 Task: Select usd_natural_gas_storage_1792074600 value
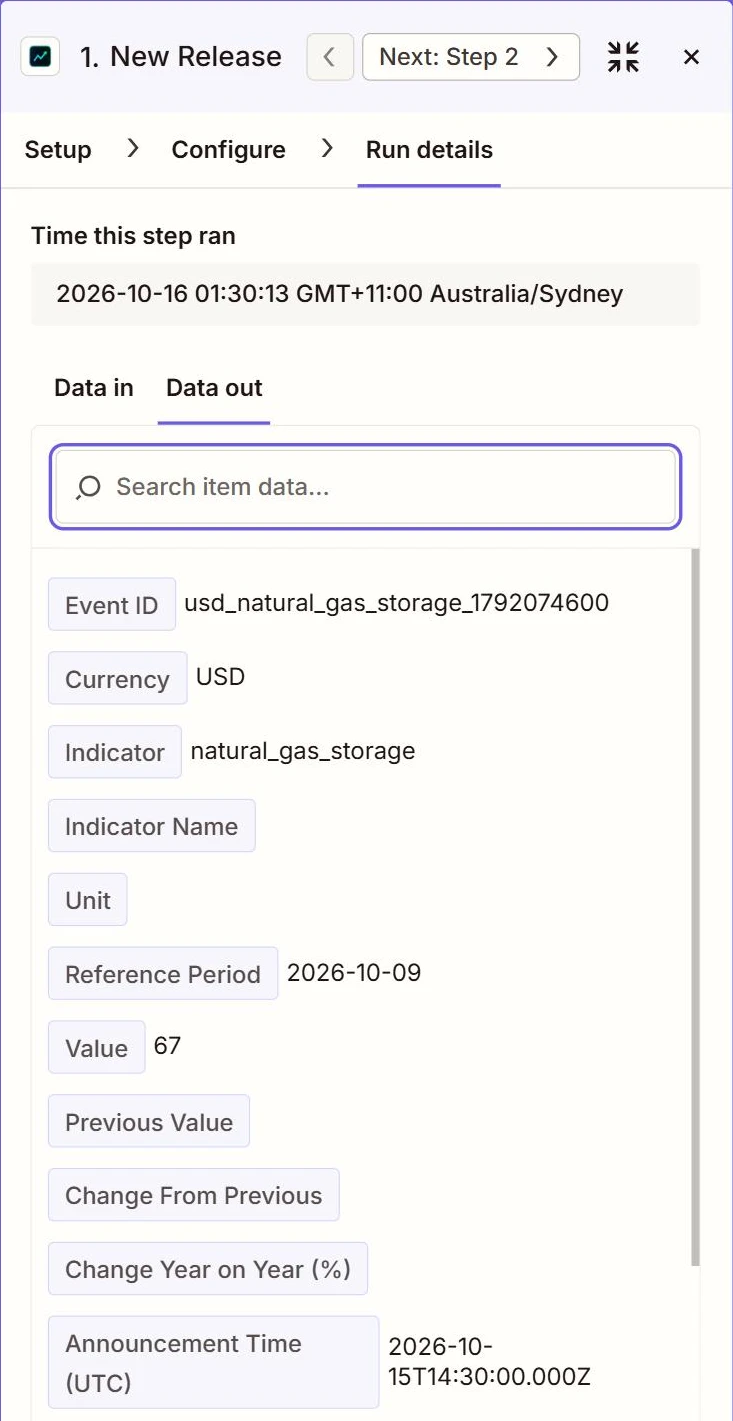(x=397, y=602)
